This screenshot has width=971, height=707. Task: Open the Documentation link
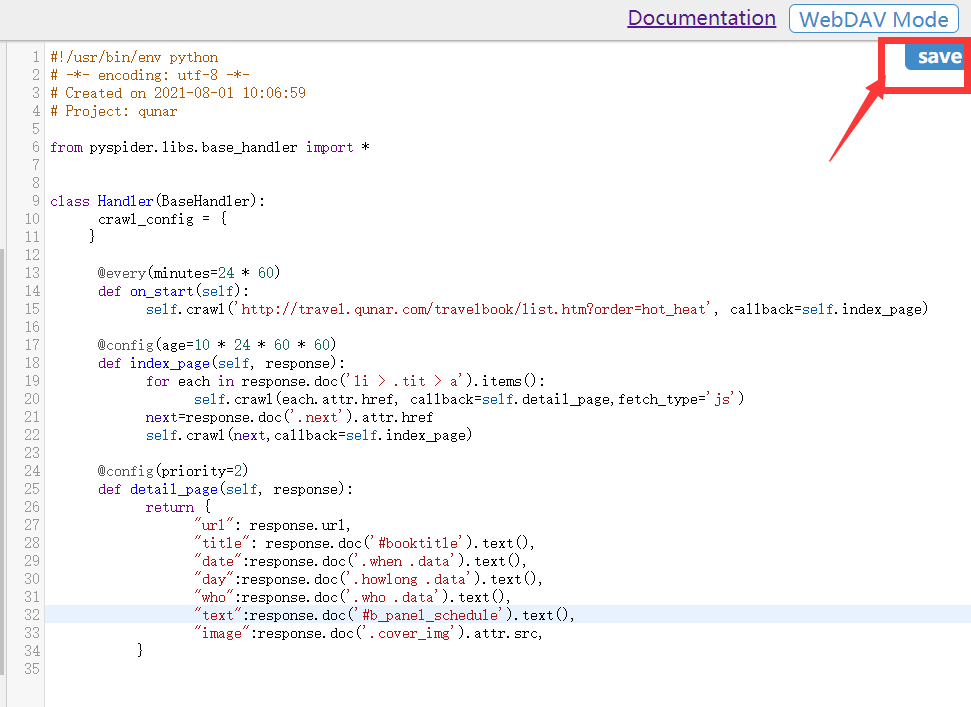click(702, 18)
